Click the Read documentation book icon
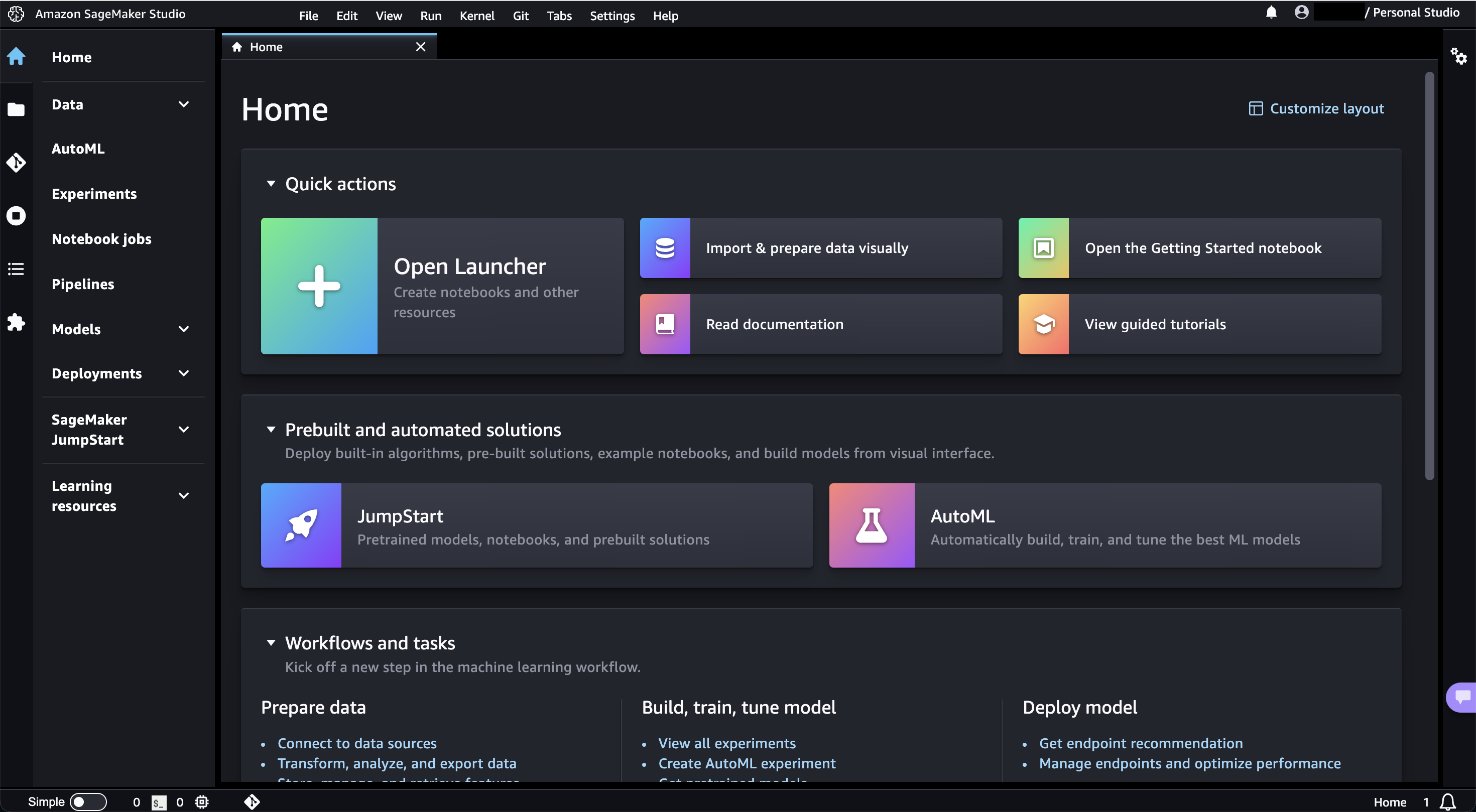 coord(665,324)
